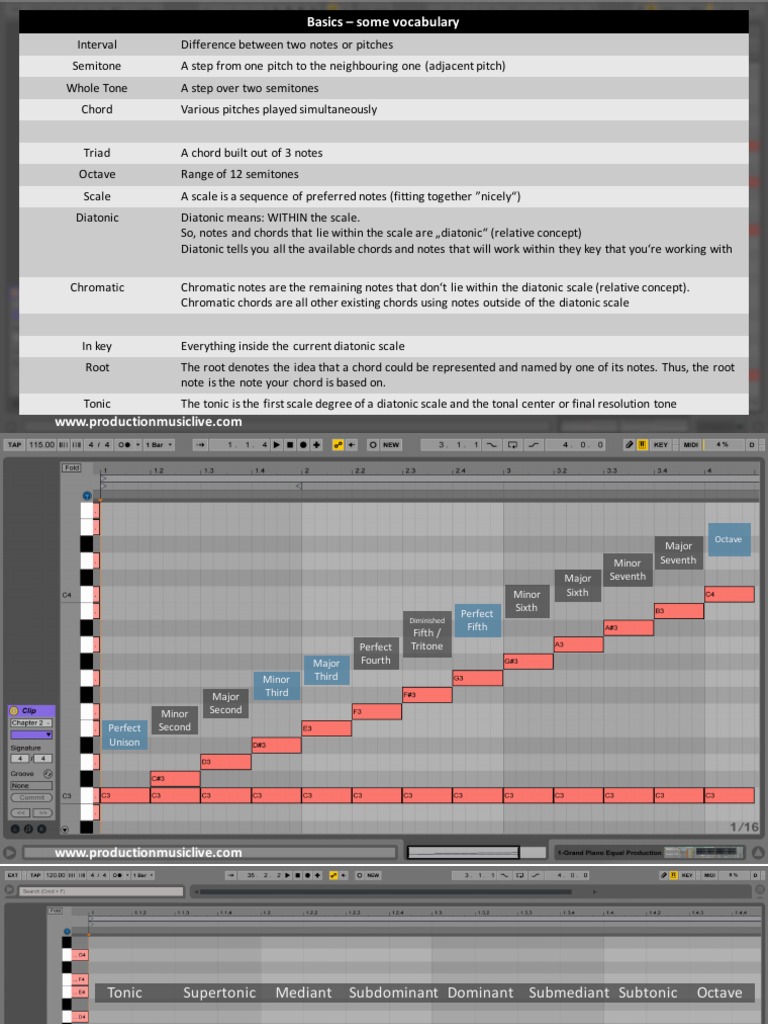
Task: Show the Envelopes box via E icon
Action: coord(41,829)
